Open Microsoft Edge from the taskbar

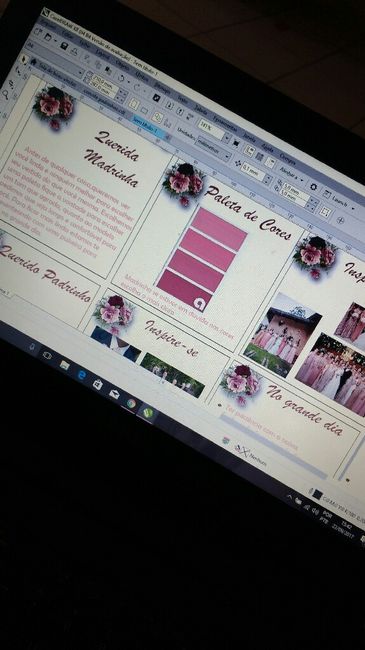coord(82,375)
